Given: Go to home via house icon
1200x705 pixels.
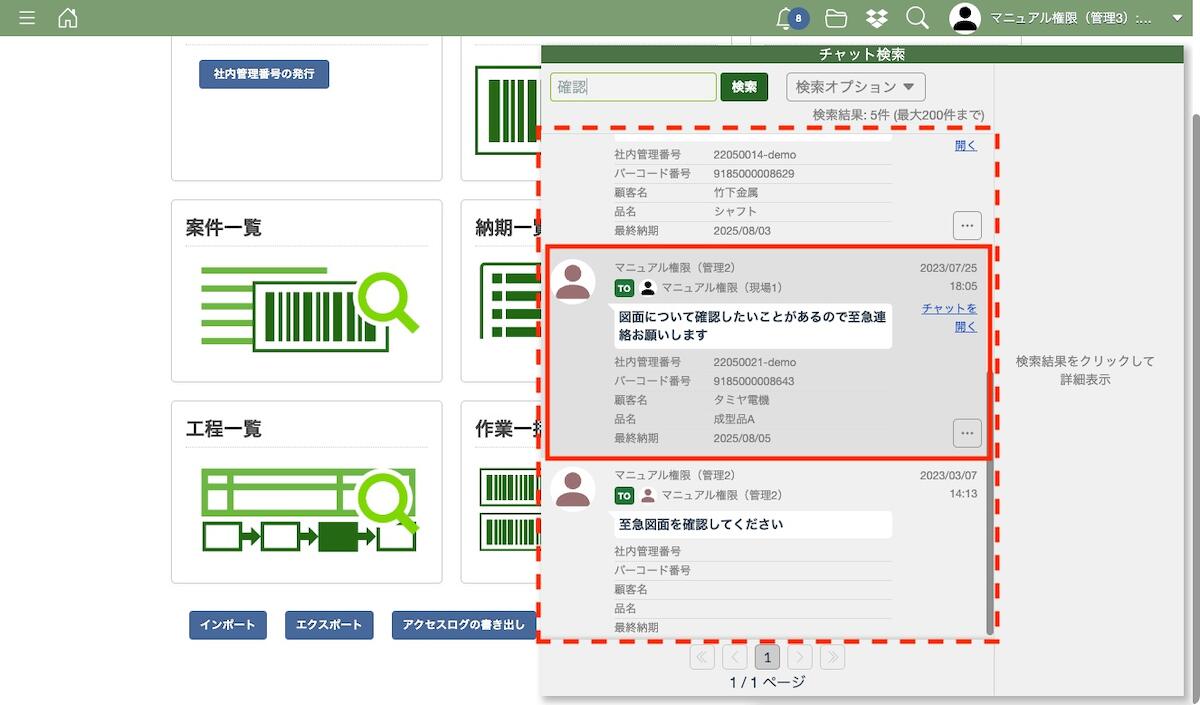Looking at the screenshot, I should [68, 18].
